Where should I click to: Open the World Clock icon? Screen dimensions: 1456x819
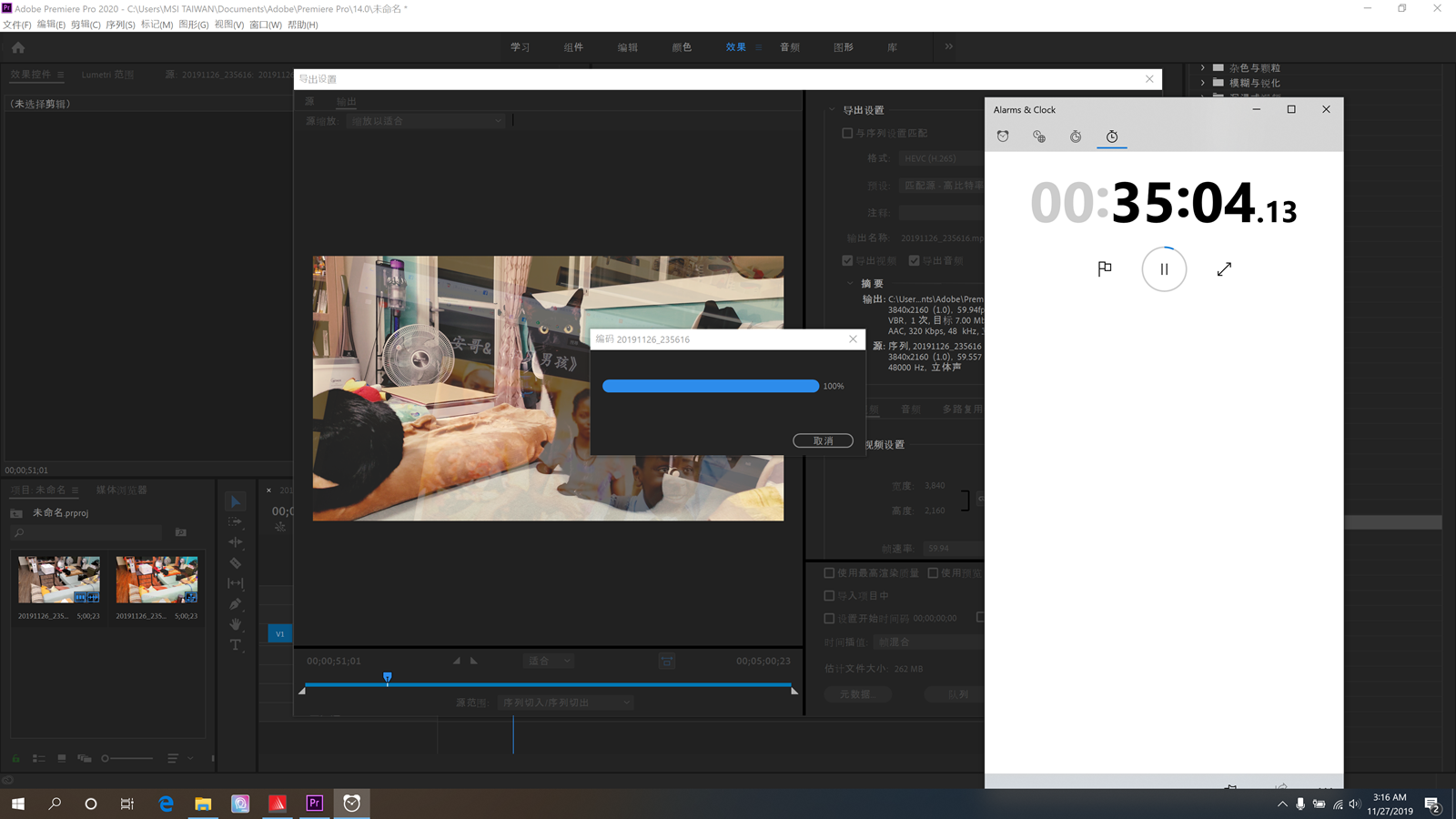click(1039, 136)
